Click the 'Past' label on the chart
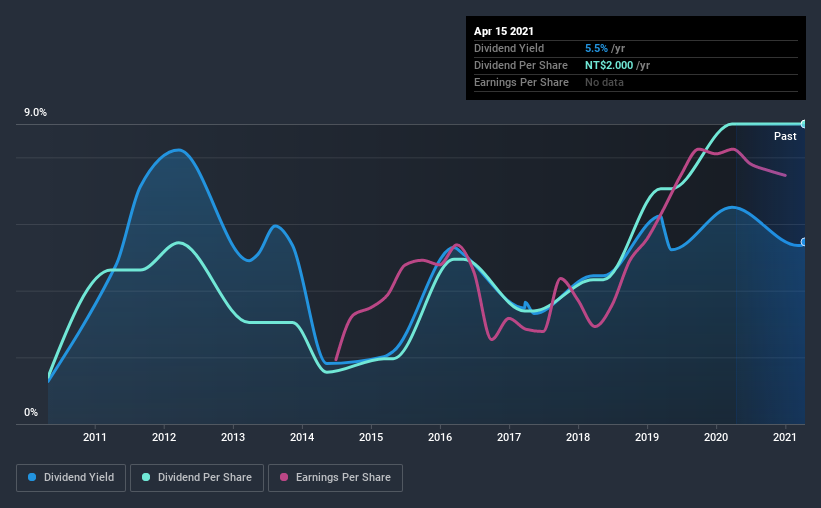821x508 pixels. (x=785, y=136)
